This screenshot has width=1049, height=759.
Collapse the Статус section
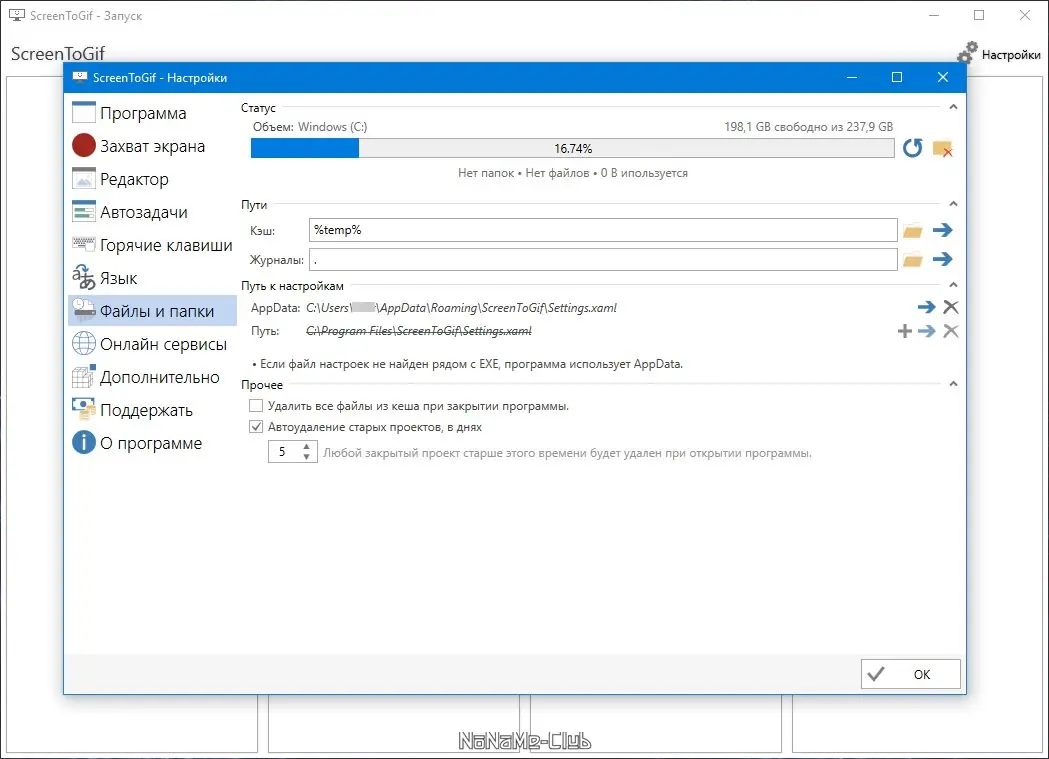coord(953,107)
